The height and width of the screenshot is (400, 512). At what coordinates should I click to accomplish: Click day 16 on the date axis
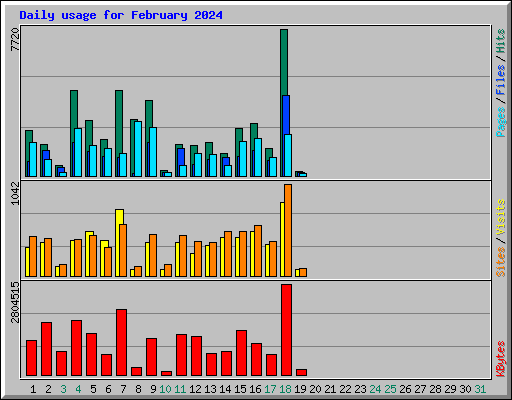coord(255,389)
